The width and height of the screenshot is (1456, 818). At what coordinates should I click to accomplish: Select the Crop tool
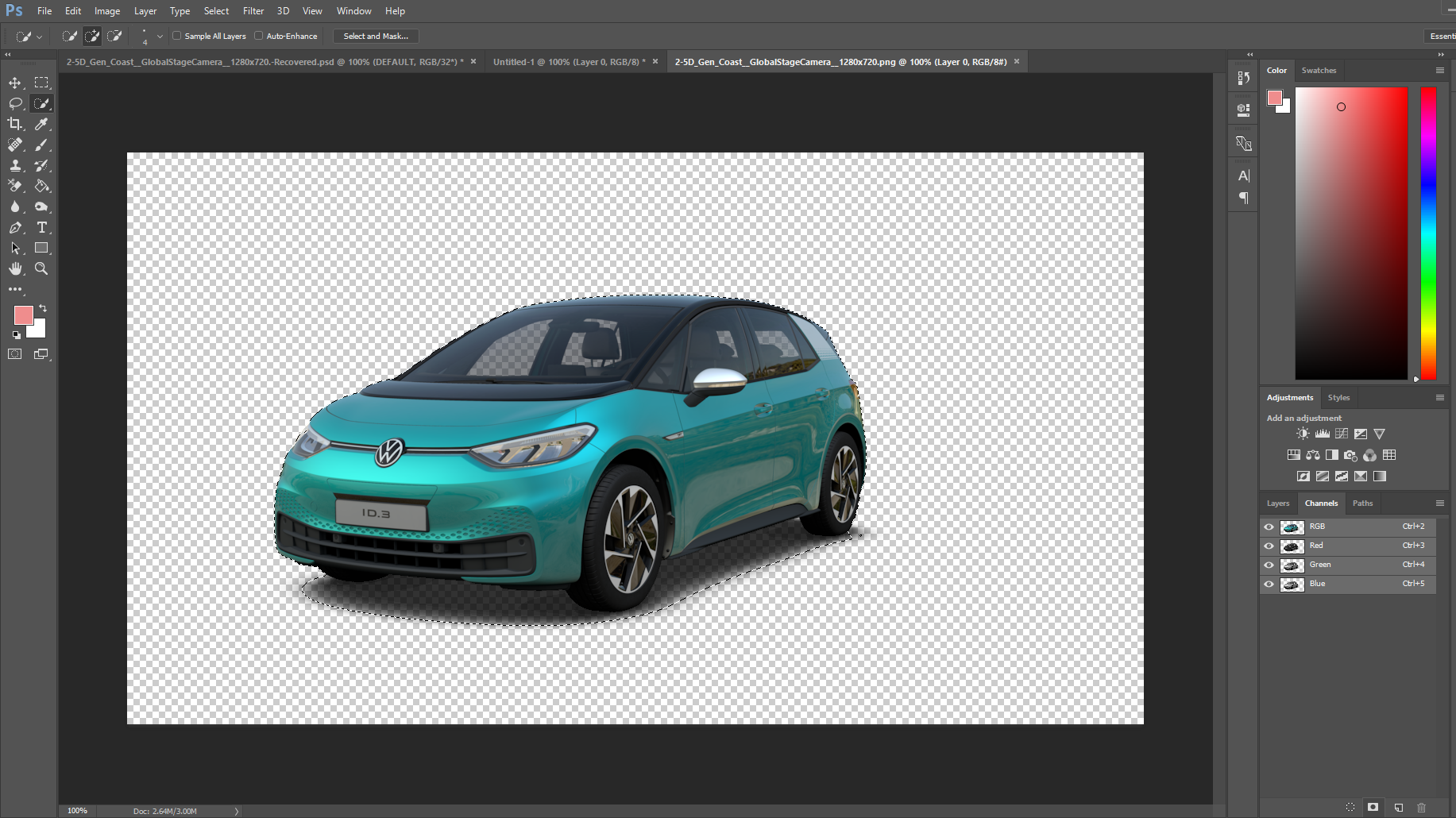(x=15, y=124)
